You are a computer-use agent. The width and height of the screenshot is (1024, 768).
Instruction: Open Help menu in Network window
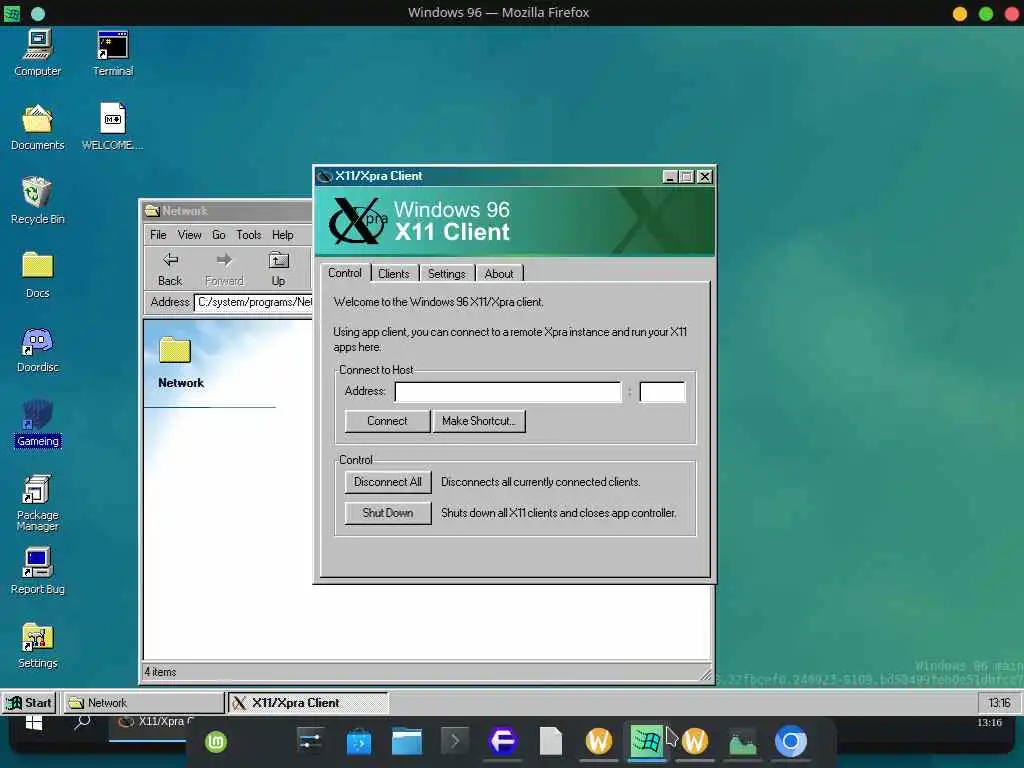[x=283, y=235]
